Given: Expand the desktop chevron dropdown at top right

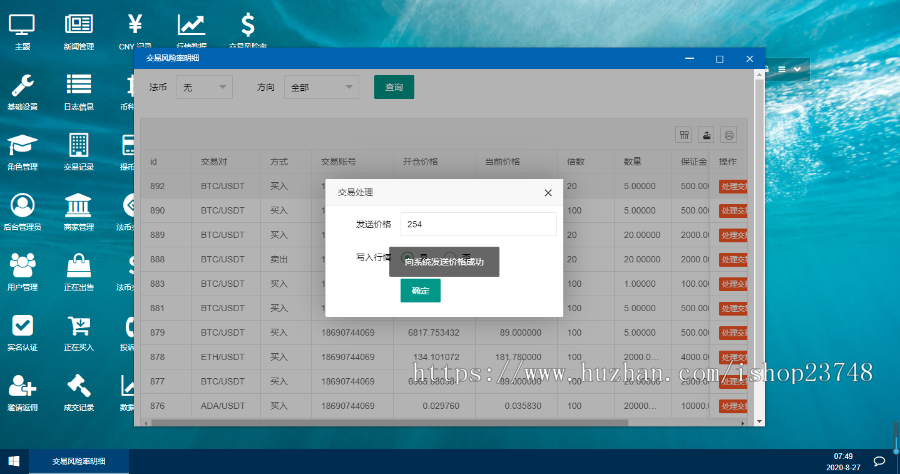Looking at the screenshot, I should point(797,69).
